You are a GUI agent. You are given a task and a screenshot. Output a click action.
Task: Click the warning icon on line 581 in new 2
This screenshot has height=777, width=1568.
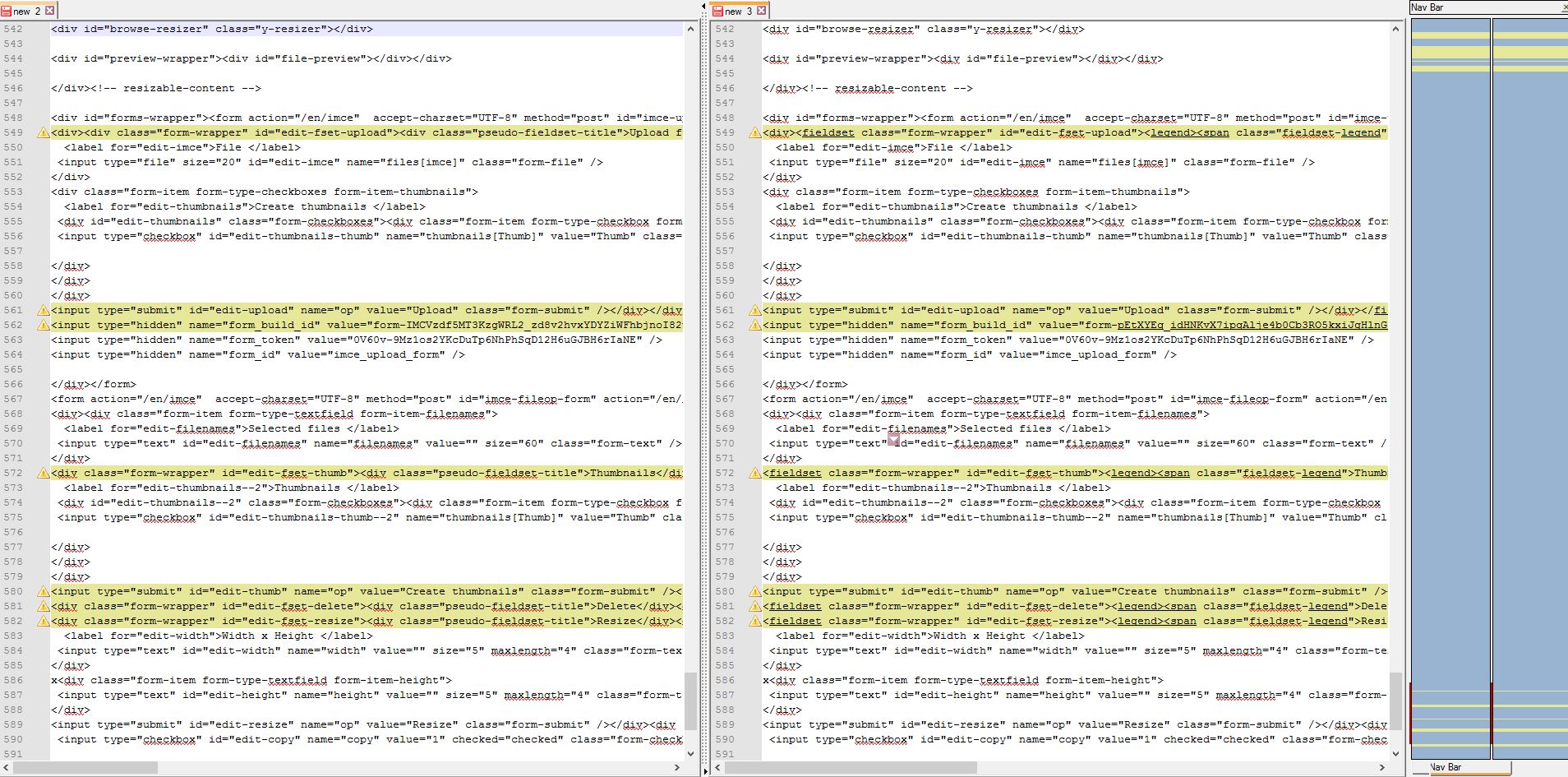tap(43, 606)
